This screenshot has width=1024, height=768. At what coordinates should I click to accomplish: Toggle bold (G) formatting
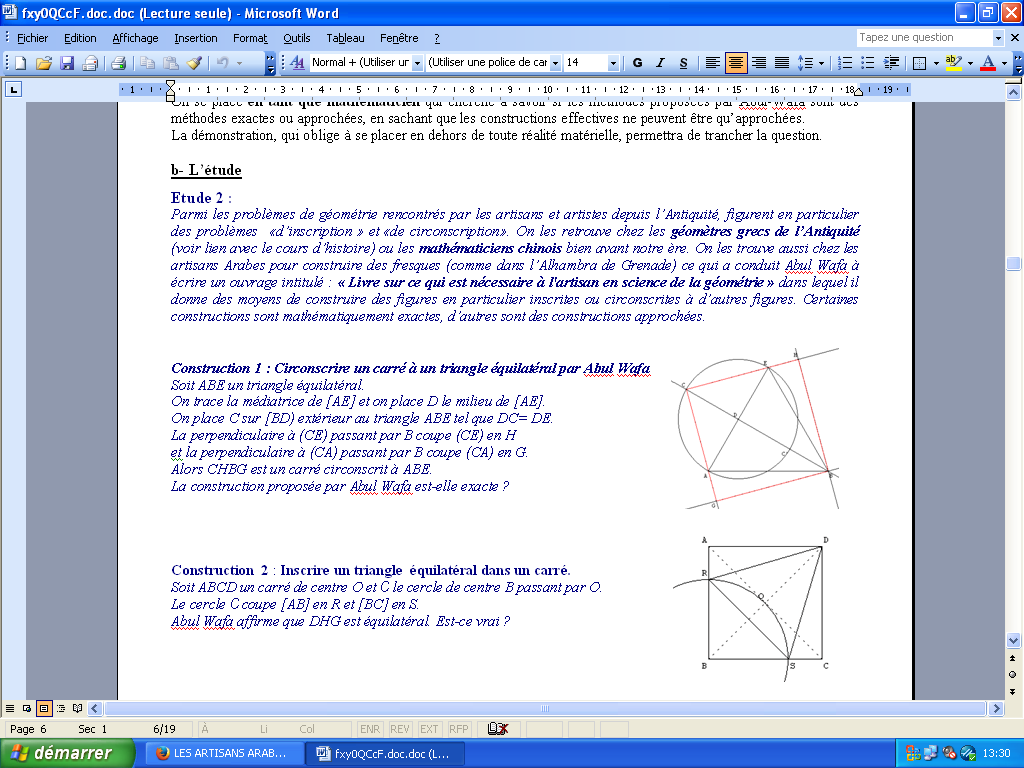pyautogui.click(x=637, y=63)
